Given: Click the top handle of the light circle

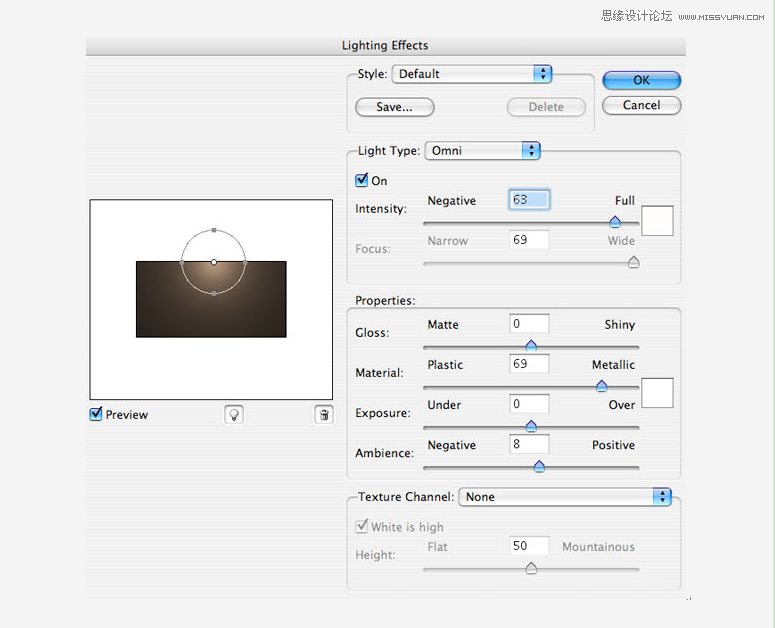Looking at the screenshot, I should 214,230.
